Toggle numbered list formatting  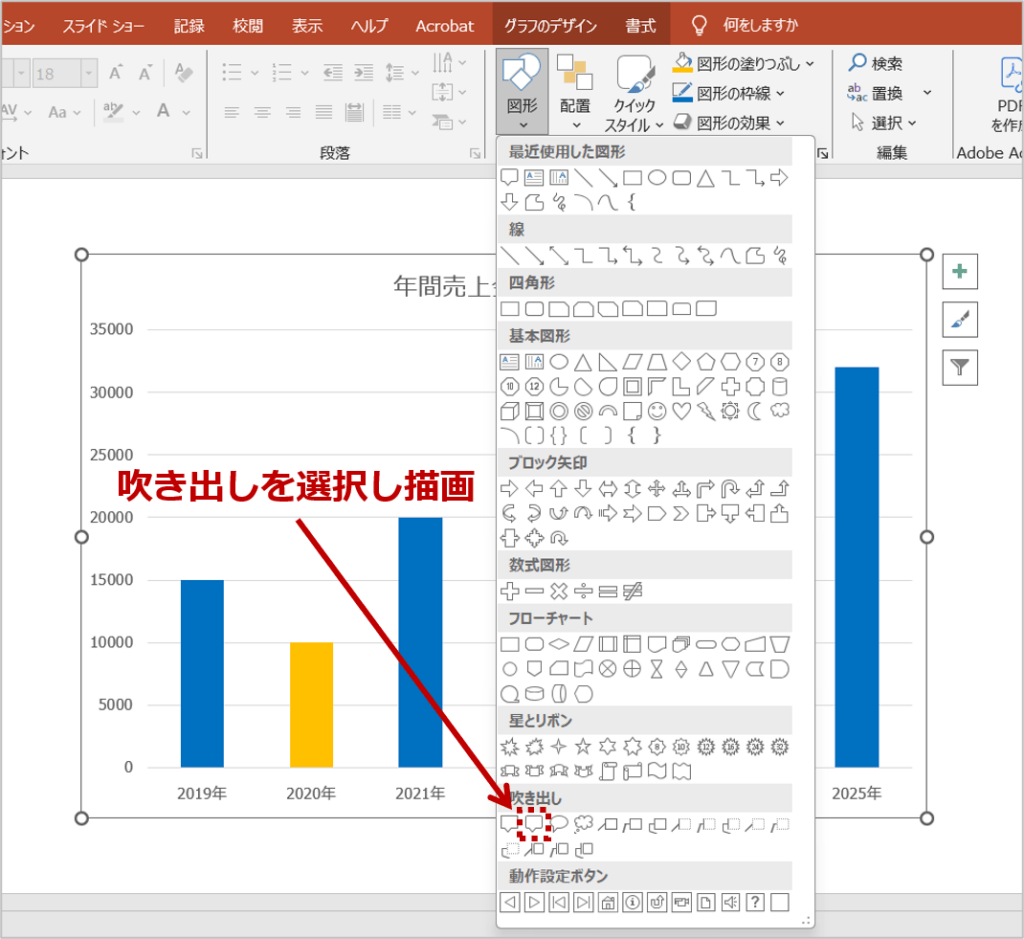click(282, 72)
